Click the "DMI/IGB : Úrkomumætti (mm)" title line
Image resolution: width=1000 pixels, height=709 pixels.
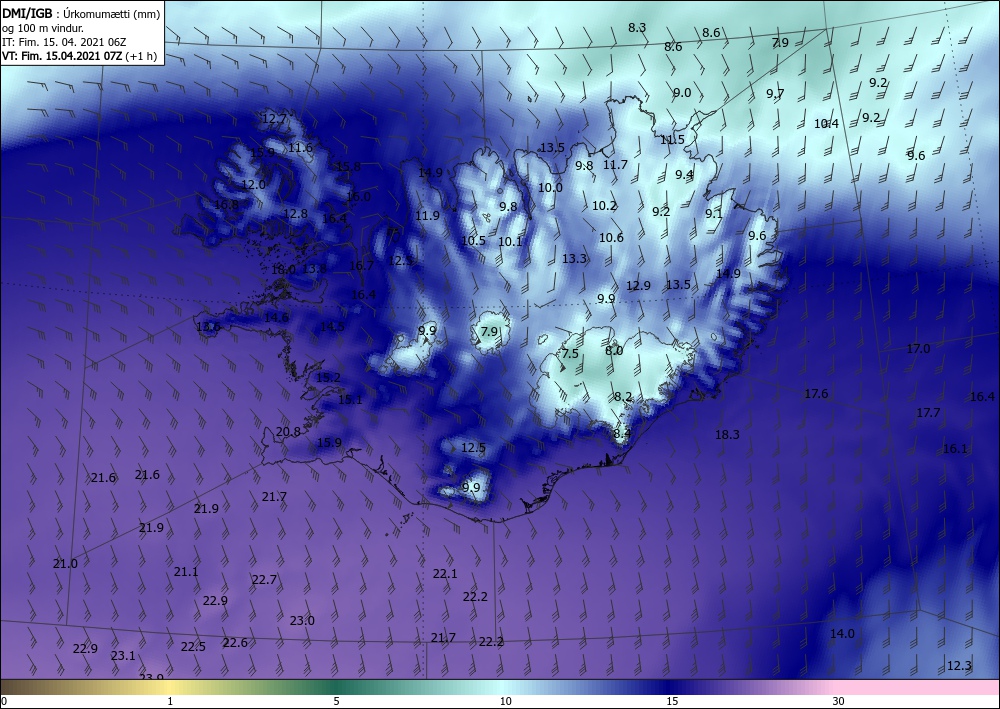point(81,13)
